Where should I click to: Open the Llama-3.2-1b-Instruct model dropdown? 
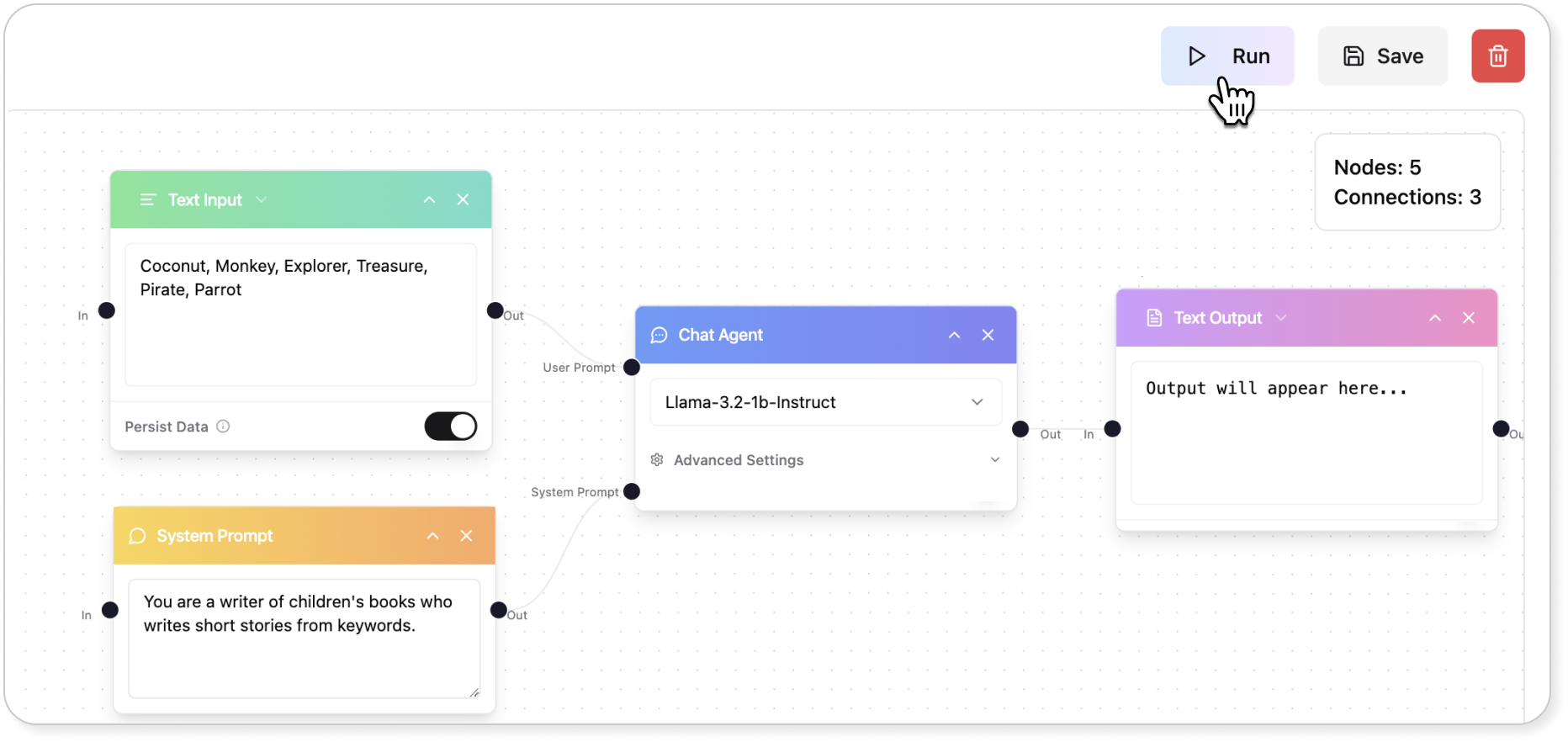click(825, 402)
